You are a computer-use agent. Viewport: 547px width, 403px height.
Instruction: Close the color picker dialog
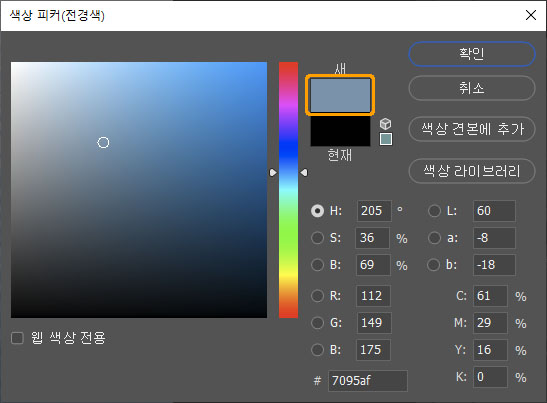click(531, 15)
